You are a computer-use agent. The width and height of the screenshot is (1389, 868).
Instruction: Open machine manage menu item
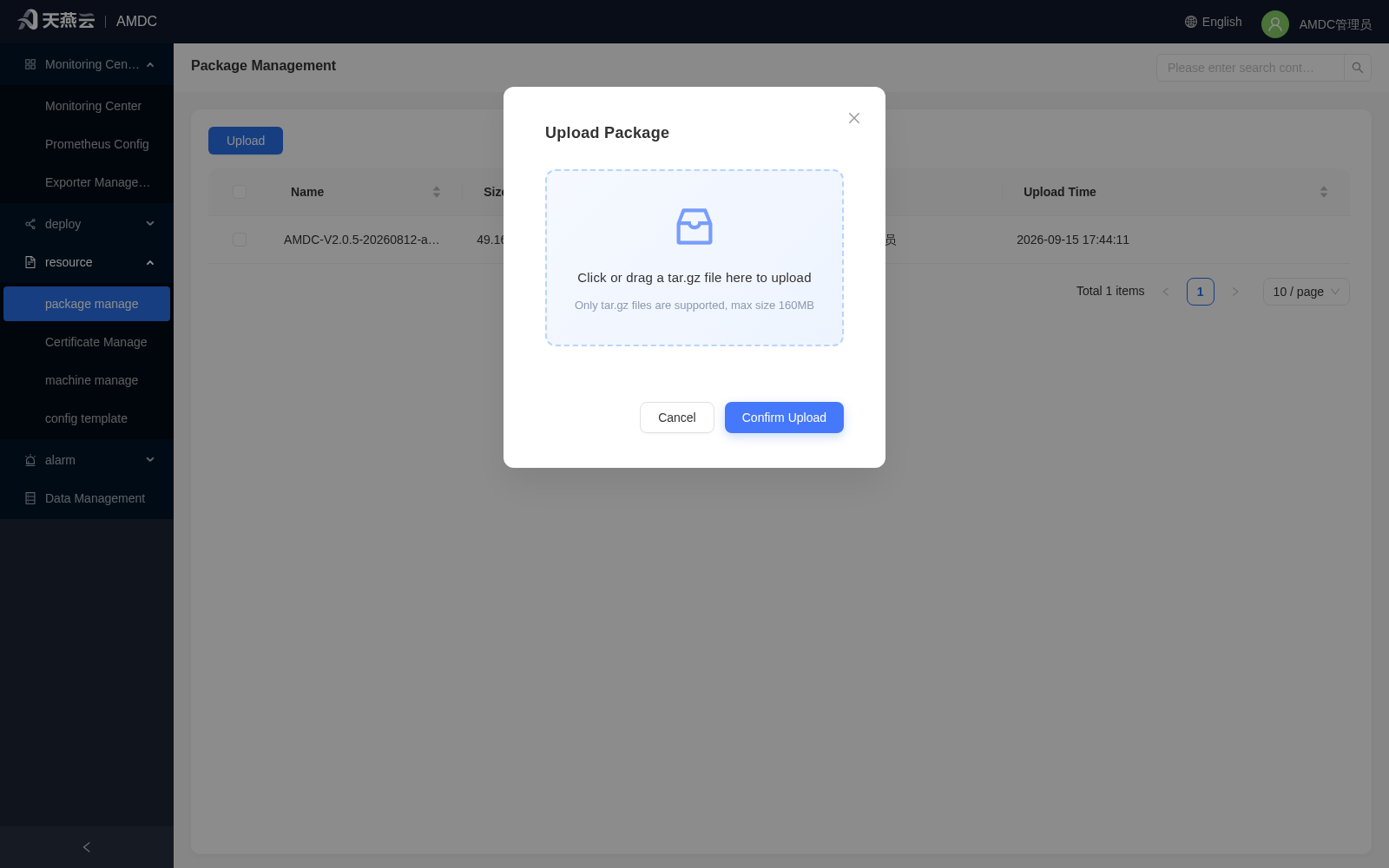(x=87, y=380)
